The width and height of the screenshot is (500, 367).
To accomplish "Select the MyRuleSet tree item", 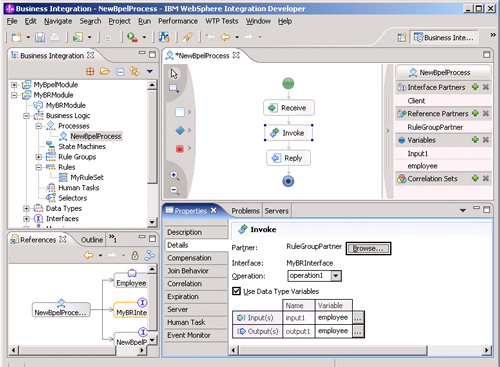I will point(87,177).
